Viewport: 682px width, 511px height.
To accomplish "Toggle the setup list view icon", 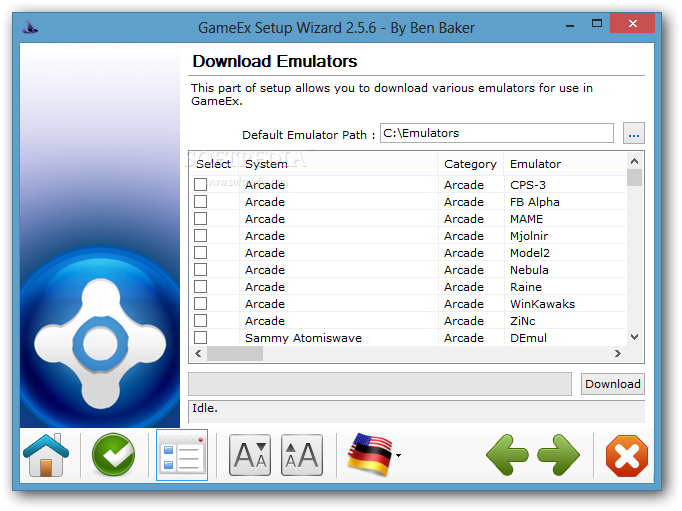I will 182,455.
